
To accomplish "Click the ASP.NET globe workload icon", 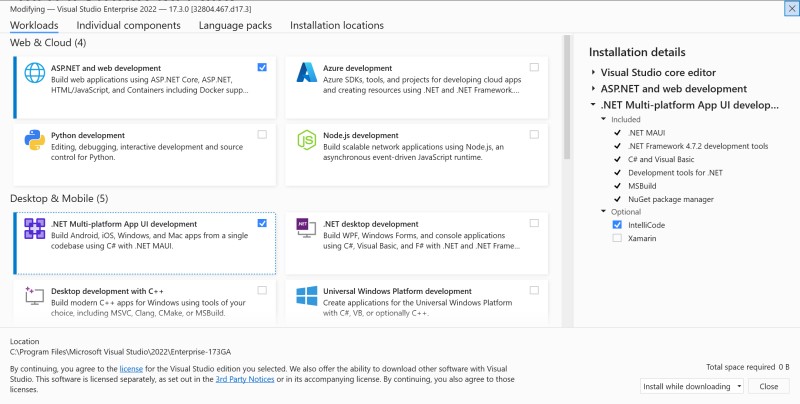I will (x=35, y=73).
